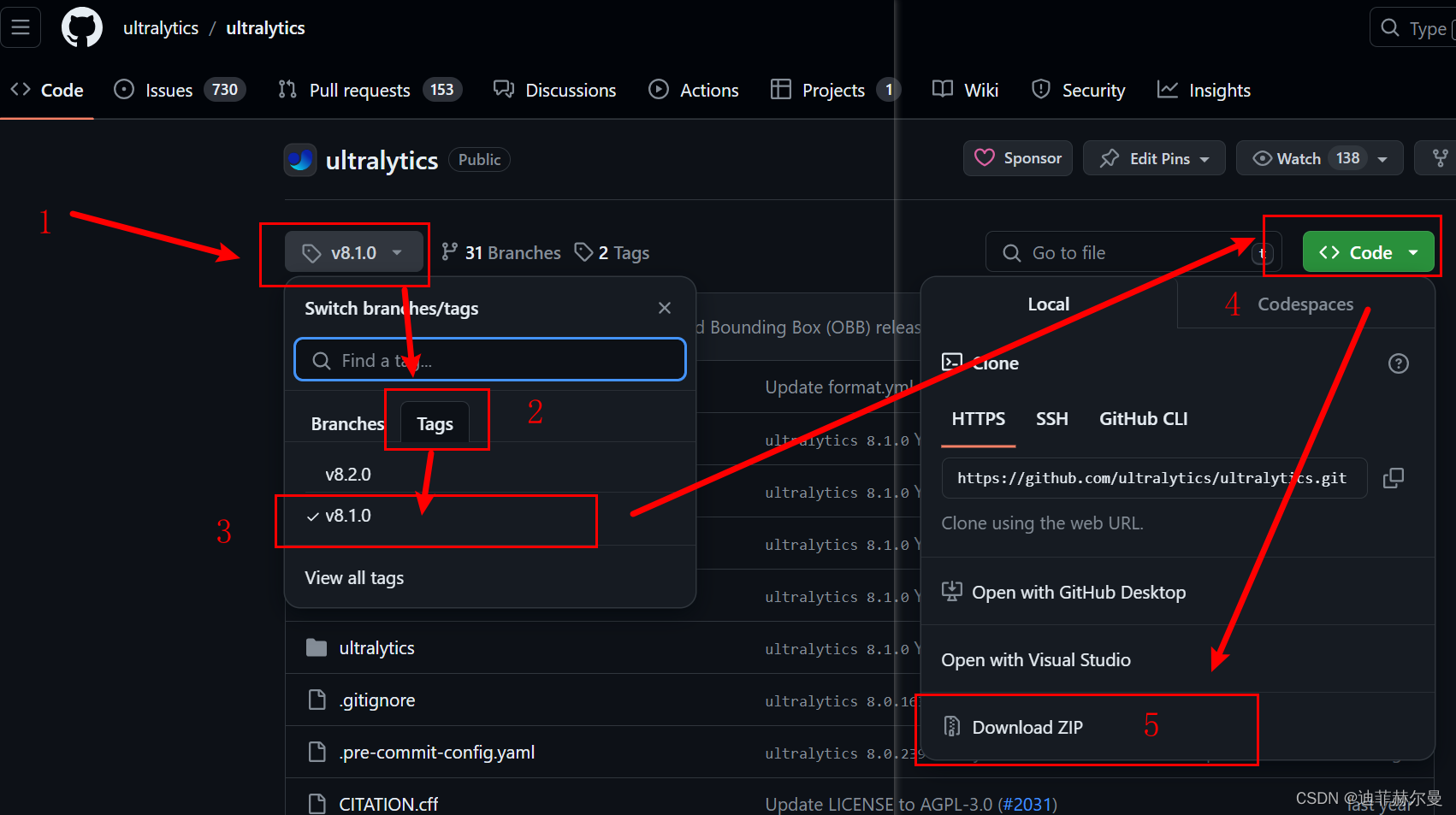Open the CITATION.cff file
Viewport: 1456px width, 815px height.
(x=388, y=804)
